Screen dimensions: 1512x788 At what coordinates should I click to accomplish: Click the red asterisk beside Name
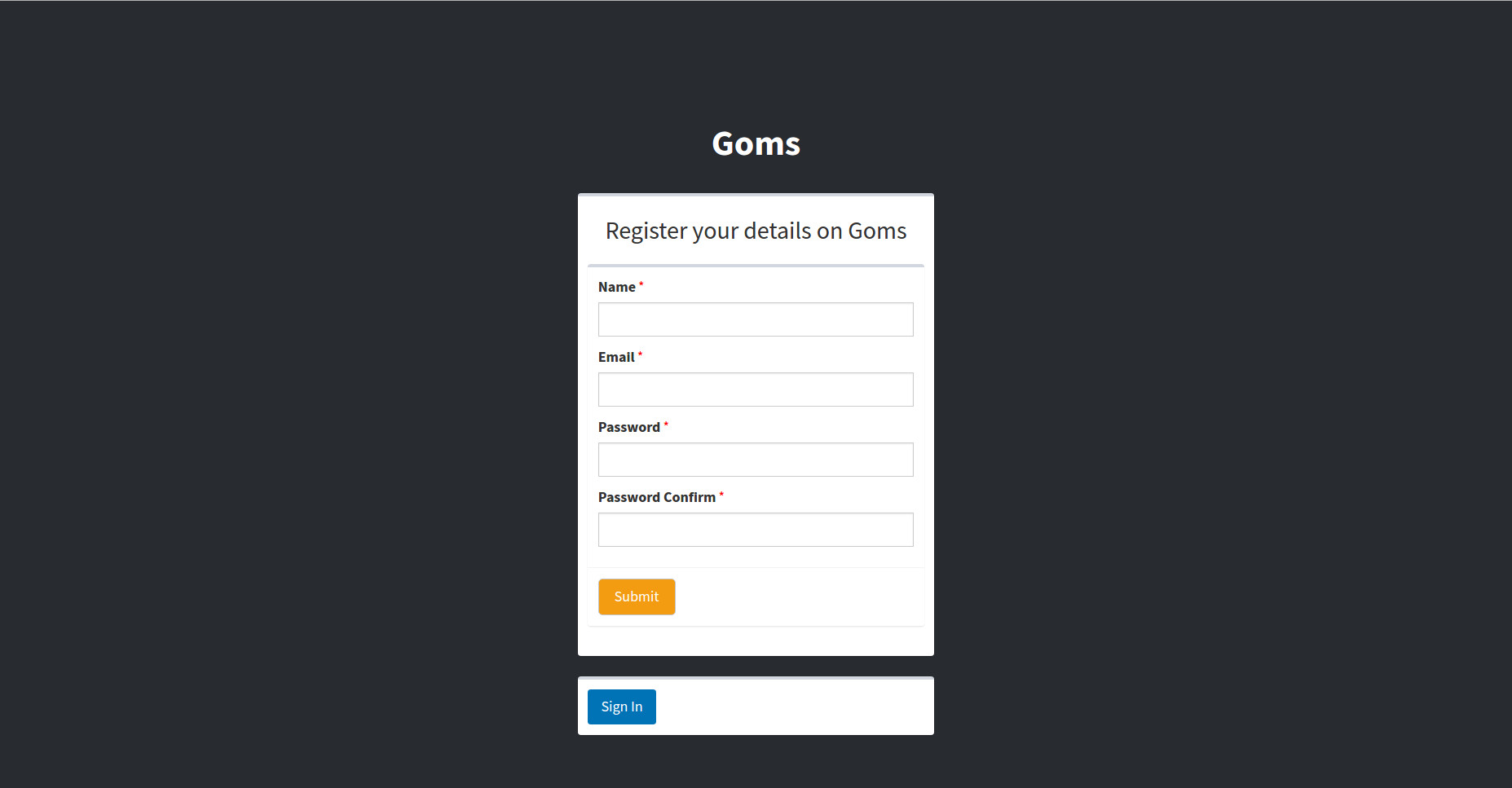(x=641, y=284)
